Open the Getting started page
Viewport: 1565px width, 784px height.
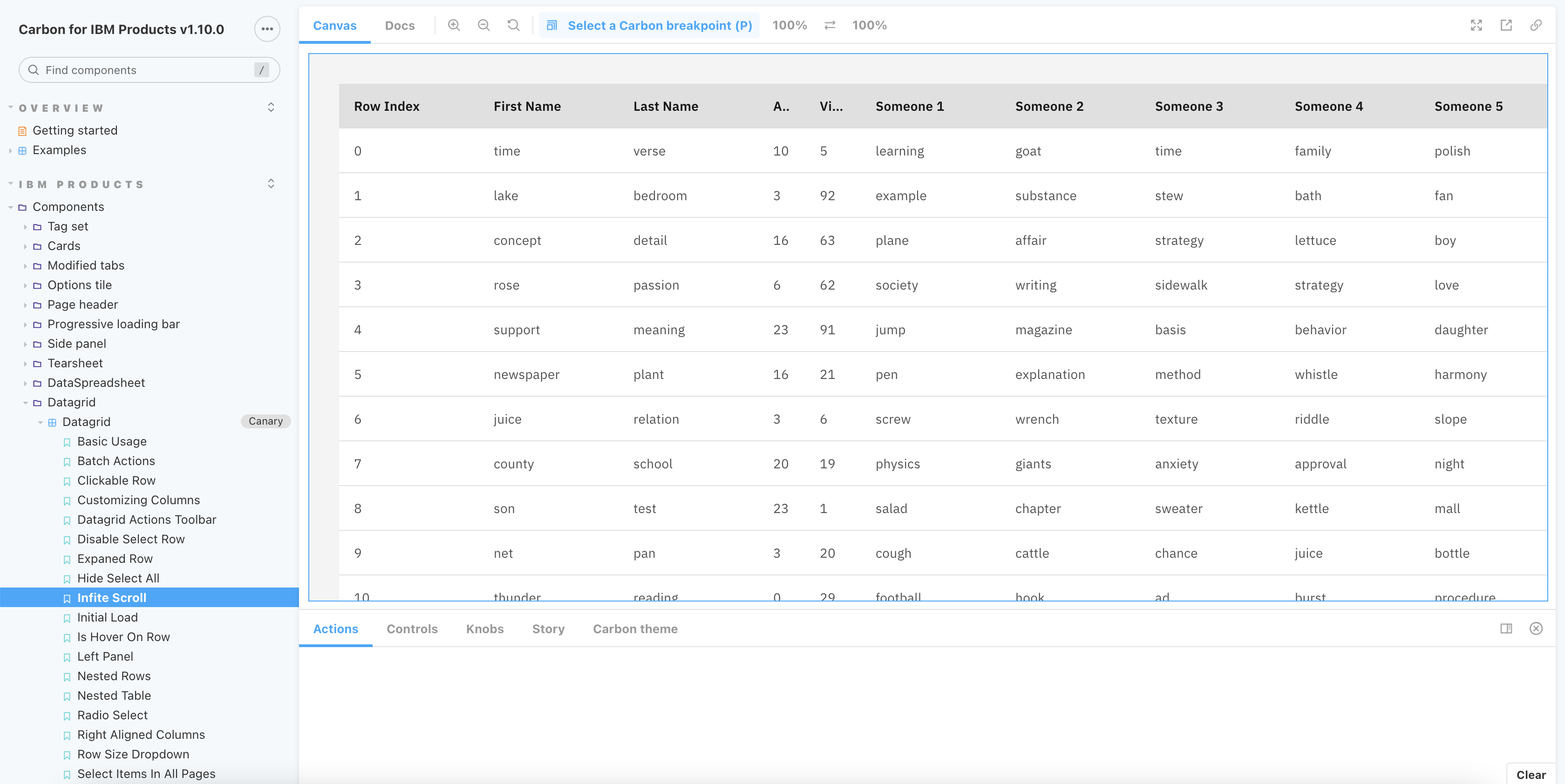[x=75, y=130]
